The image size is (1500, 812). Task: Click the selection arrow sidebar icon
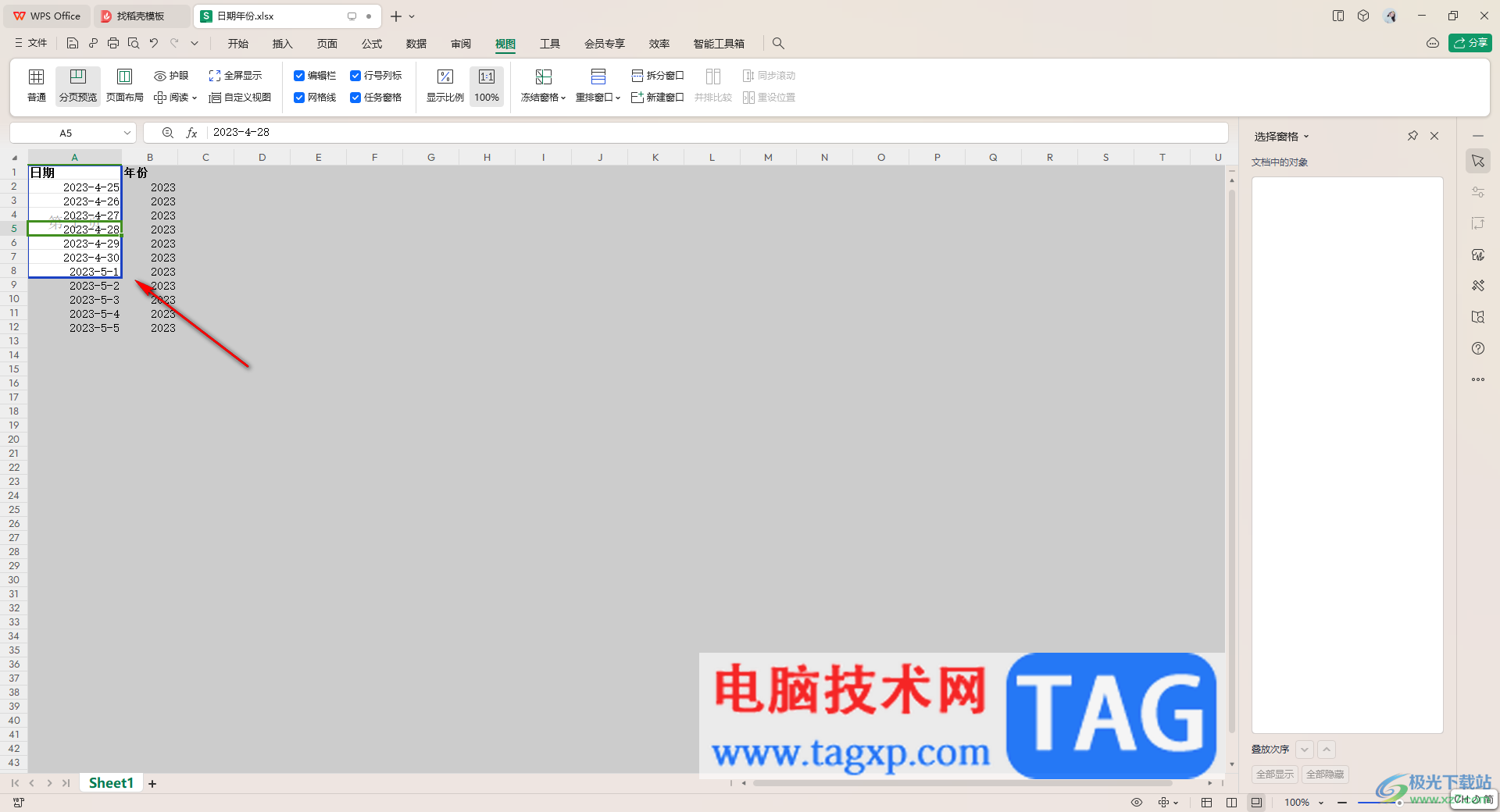(x=1478, y=161)
